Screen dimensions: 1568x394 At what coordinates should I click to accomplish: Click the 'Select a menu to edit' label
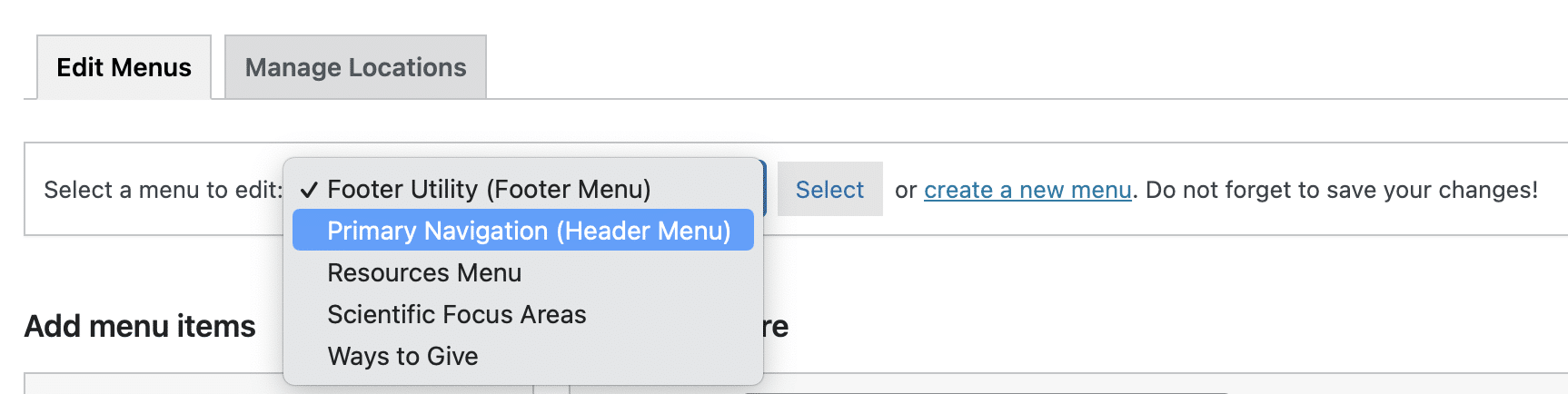point(163,190)
